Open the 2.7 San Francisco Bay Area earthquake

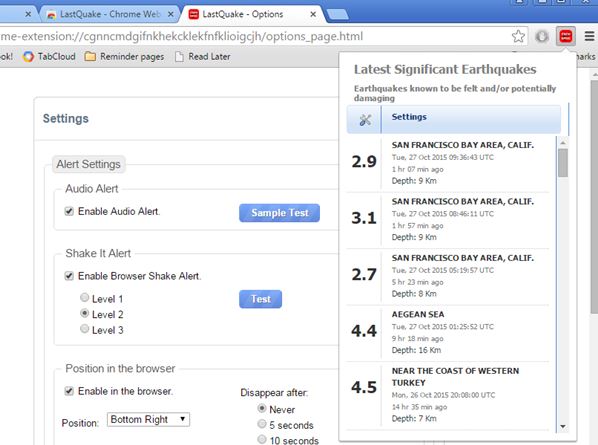point(448,276)
